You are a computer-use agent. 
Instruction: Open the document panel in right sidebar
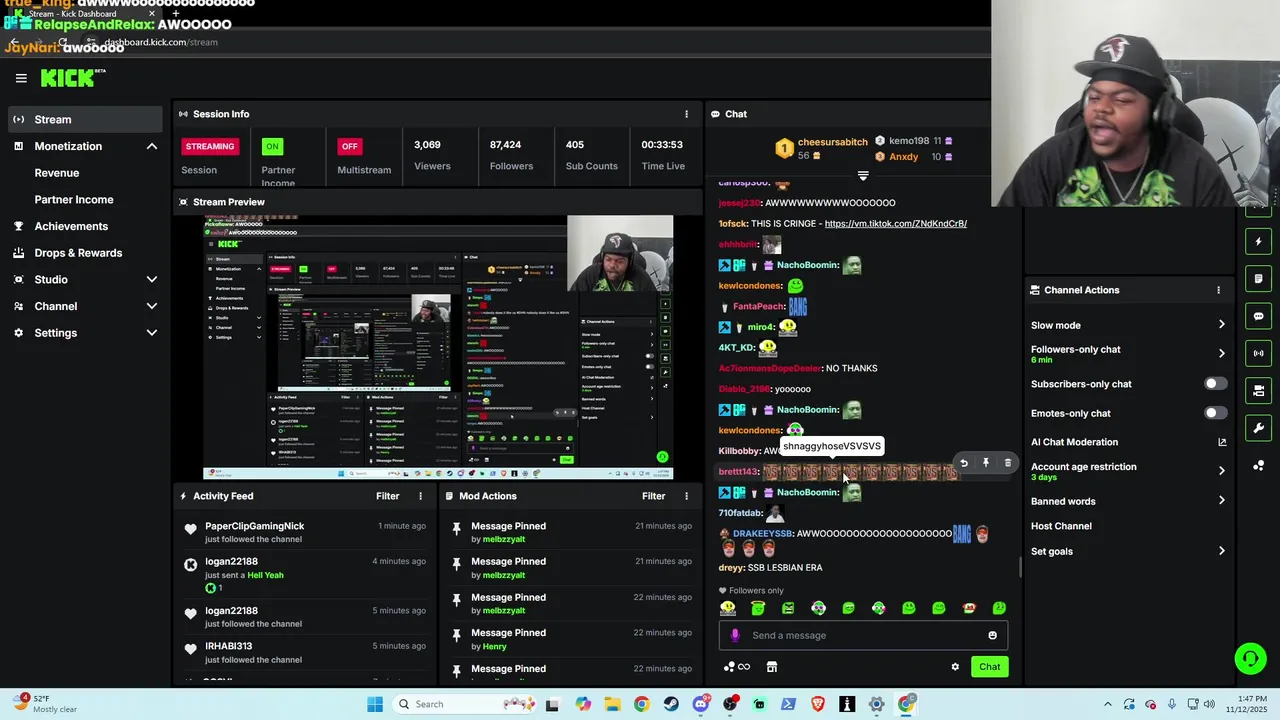(x=1259, y=278)
